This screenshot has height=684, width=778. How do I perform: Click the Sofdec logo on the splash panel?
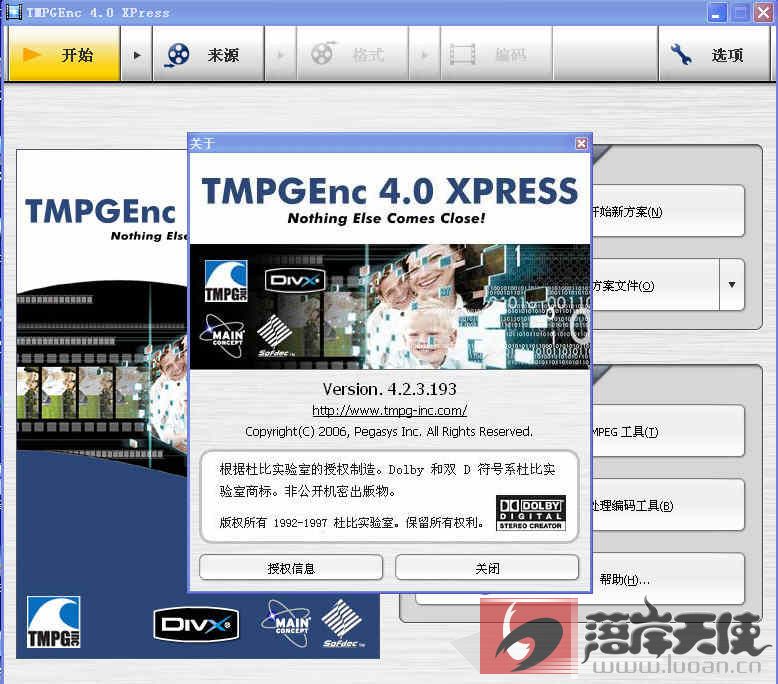click(342, 623)
